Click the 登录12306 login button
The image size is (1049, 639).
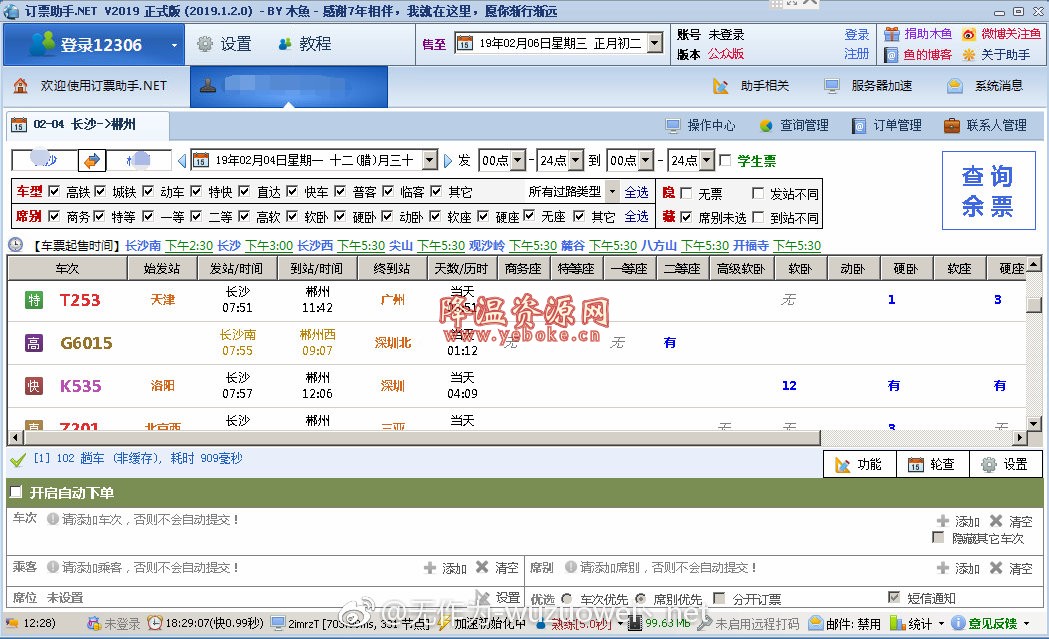tap(94, 45)
